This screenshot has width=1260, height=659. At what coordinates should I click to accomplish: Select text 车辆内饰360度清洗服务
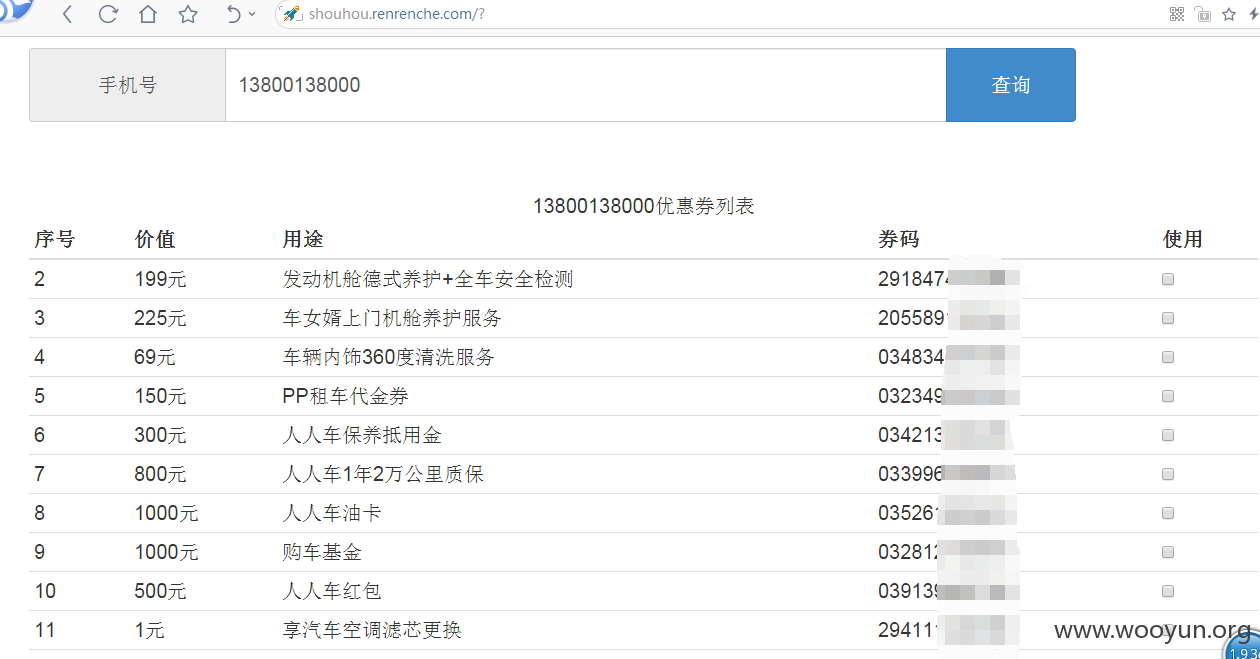(389, 357)
